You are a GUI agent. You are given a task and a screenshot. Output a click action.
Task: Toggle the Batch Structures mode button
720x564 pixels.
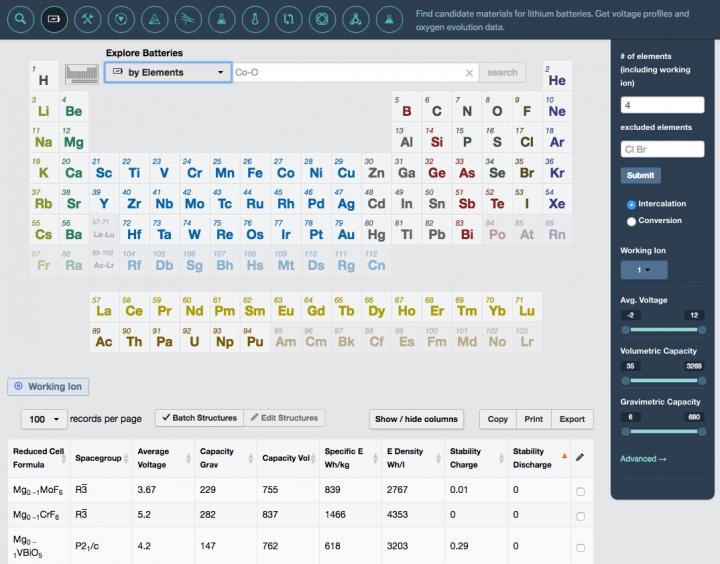[198, 418]
